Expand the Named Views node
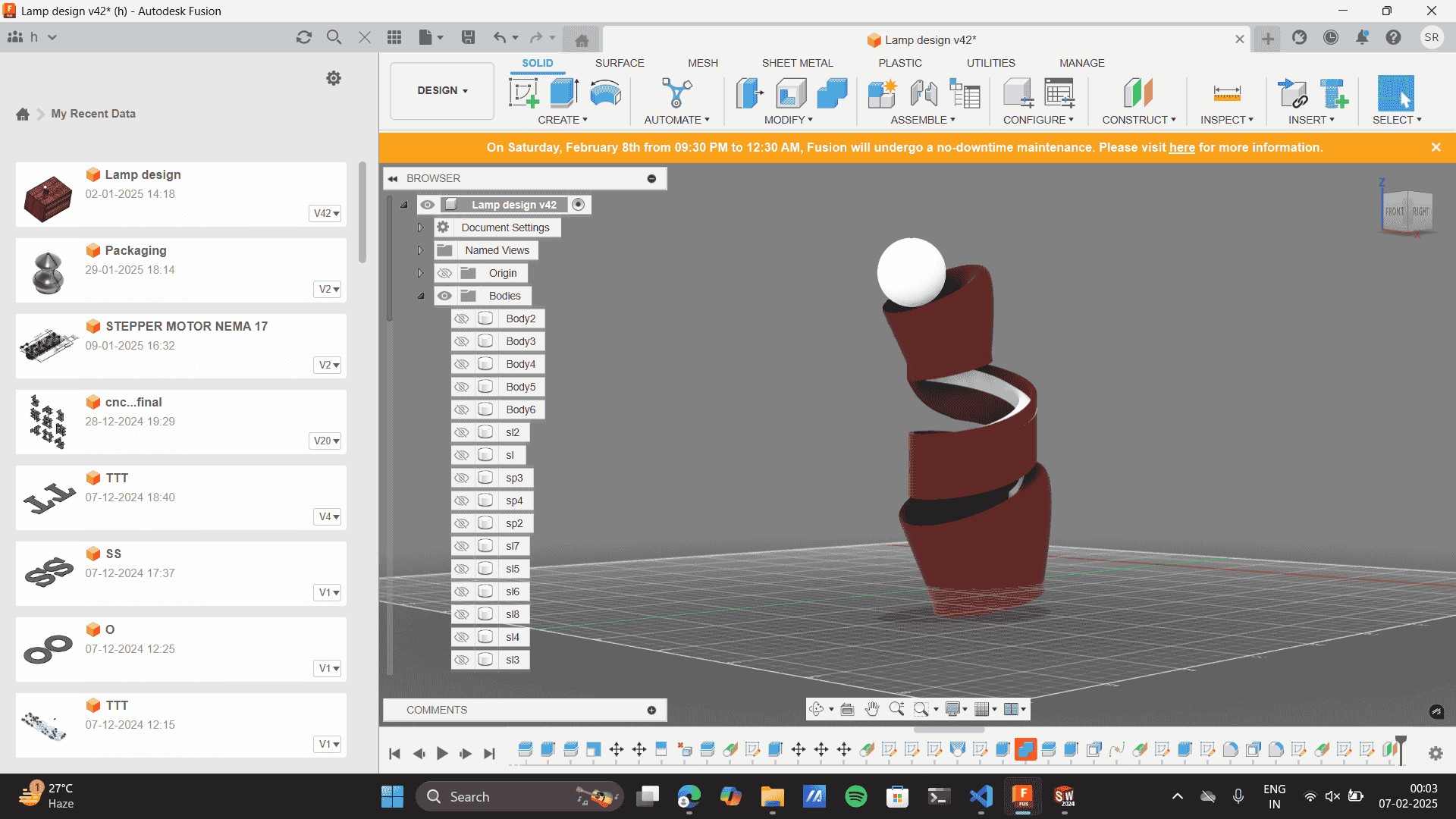 [421, 250]
